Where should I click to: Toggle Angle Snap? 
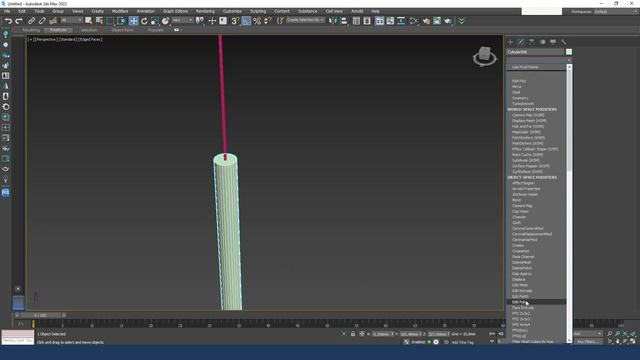pos(246,21)
